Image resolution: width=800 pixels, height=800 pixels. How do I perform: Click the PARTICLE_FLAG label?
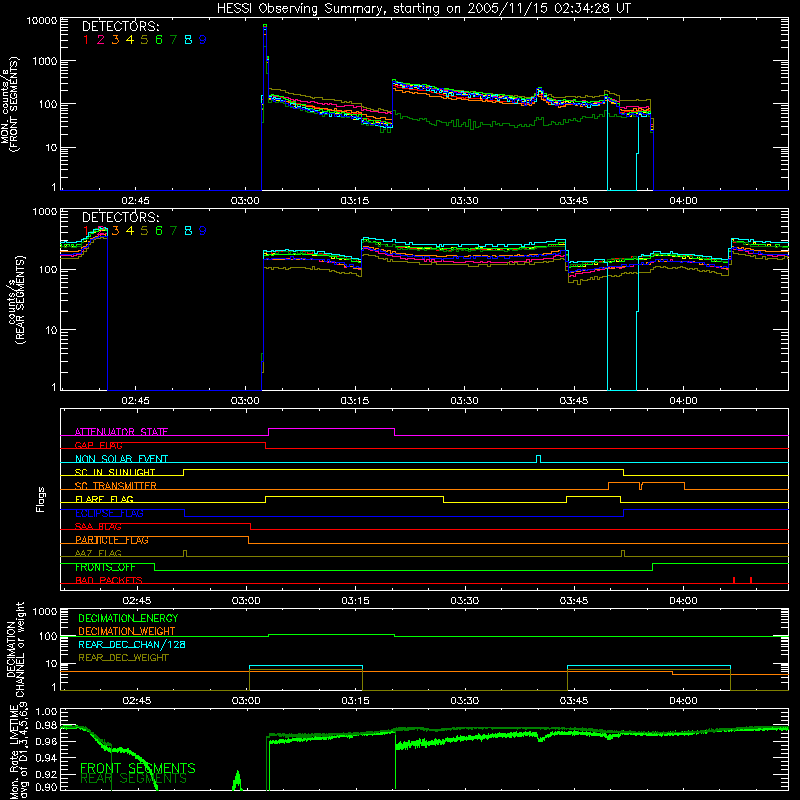pos(112,540)
